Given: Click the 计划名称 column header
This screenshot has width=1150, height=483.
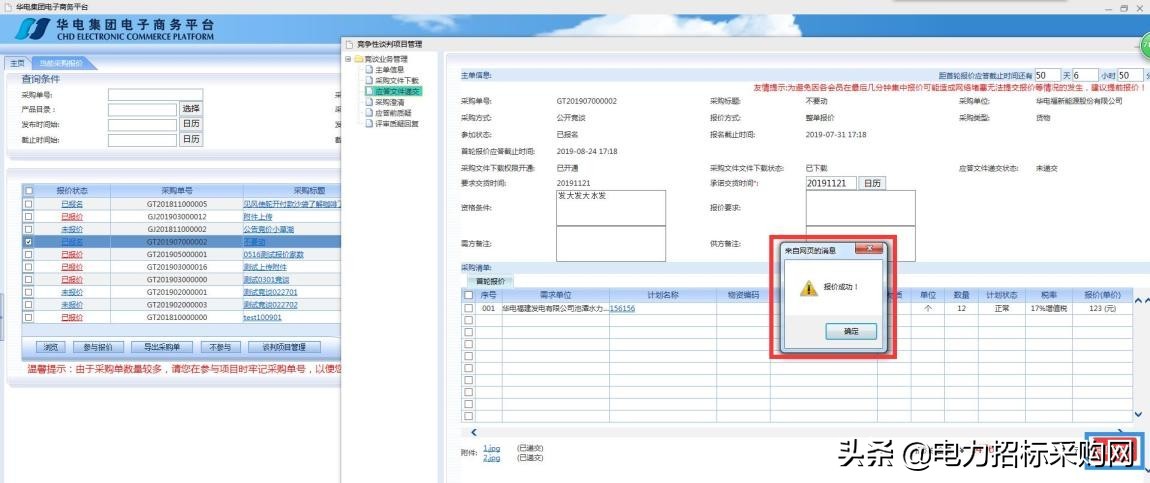Looking at the screenshot, I should [663, 295].
